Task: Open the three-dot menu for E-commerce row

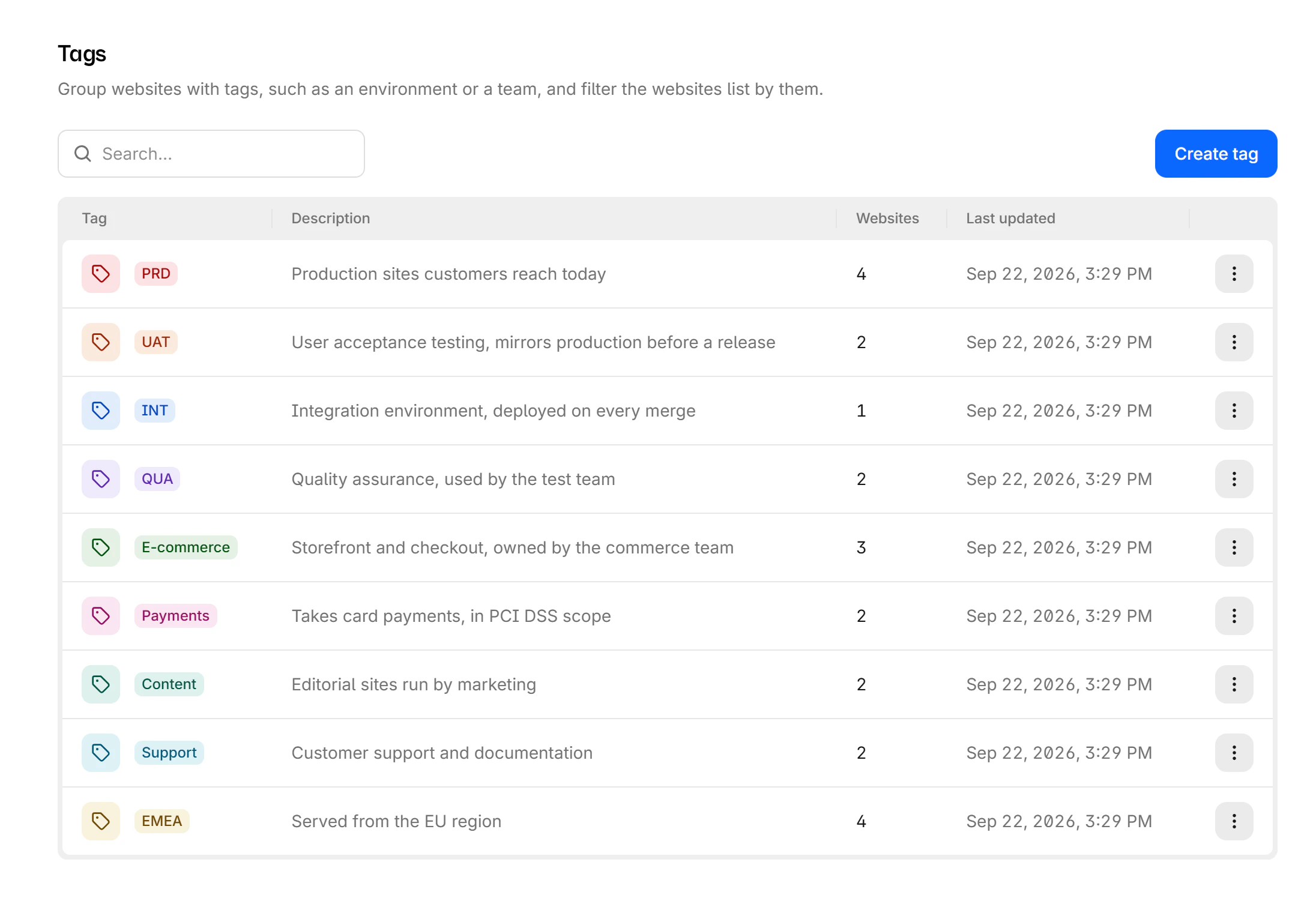Action: click(x=1234, y=547)
